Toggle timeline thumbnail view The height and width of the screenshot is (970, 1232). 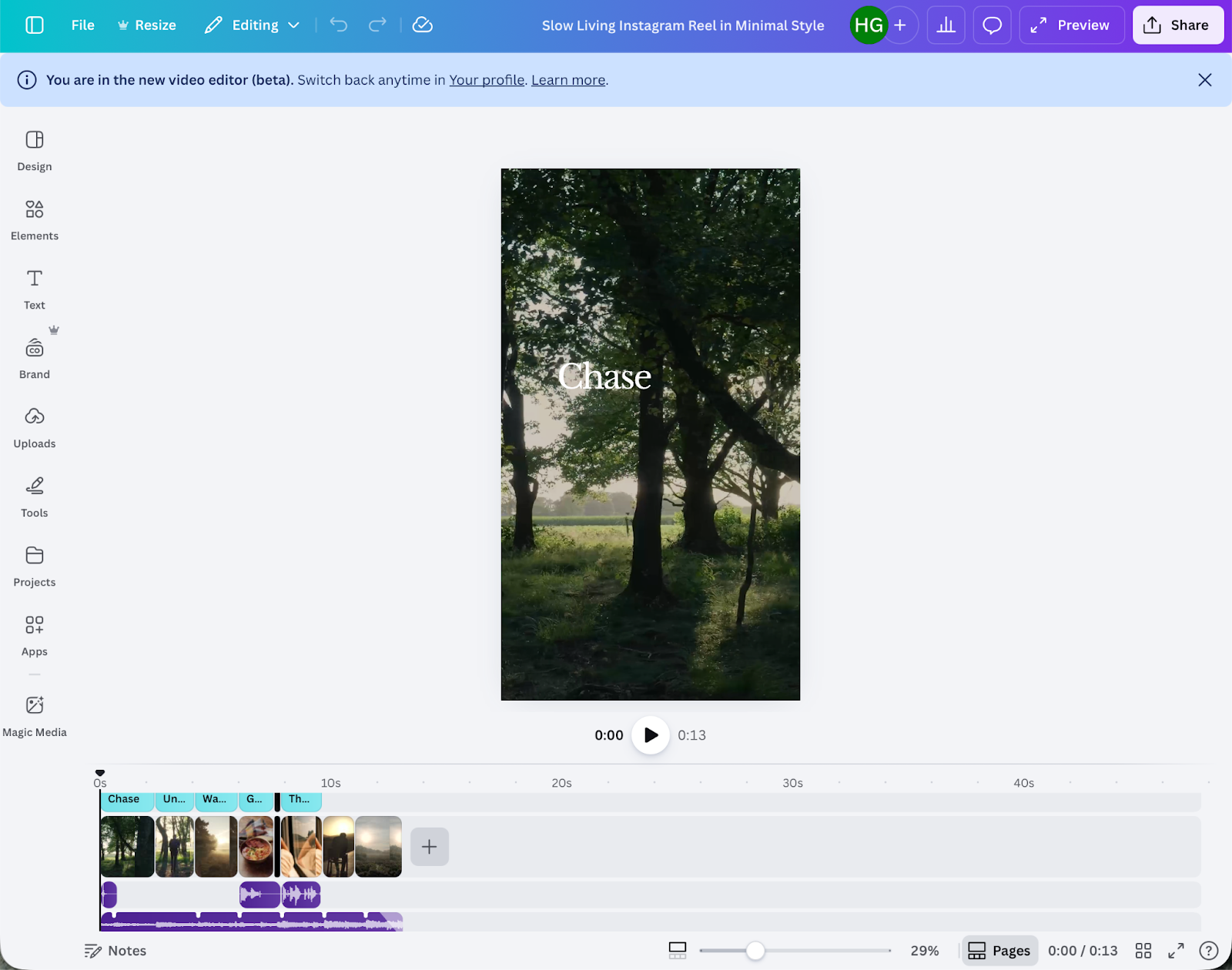pyautogui.click(x=677, y=950)
